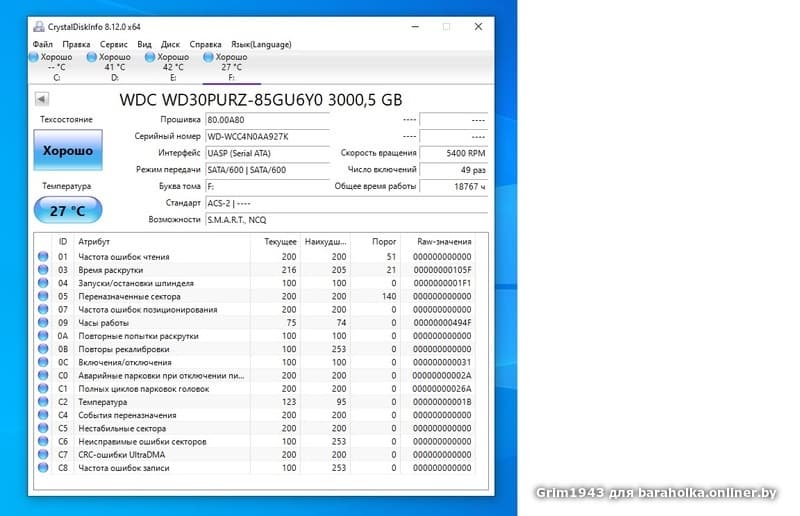
Task: Click status icon for attribute 01
Action: pyautogui.click(x=43, y=256)
